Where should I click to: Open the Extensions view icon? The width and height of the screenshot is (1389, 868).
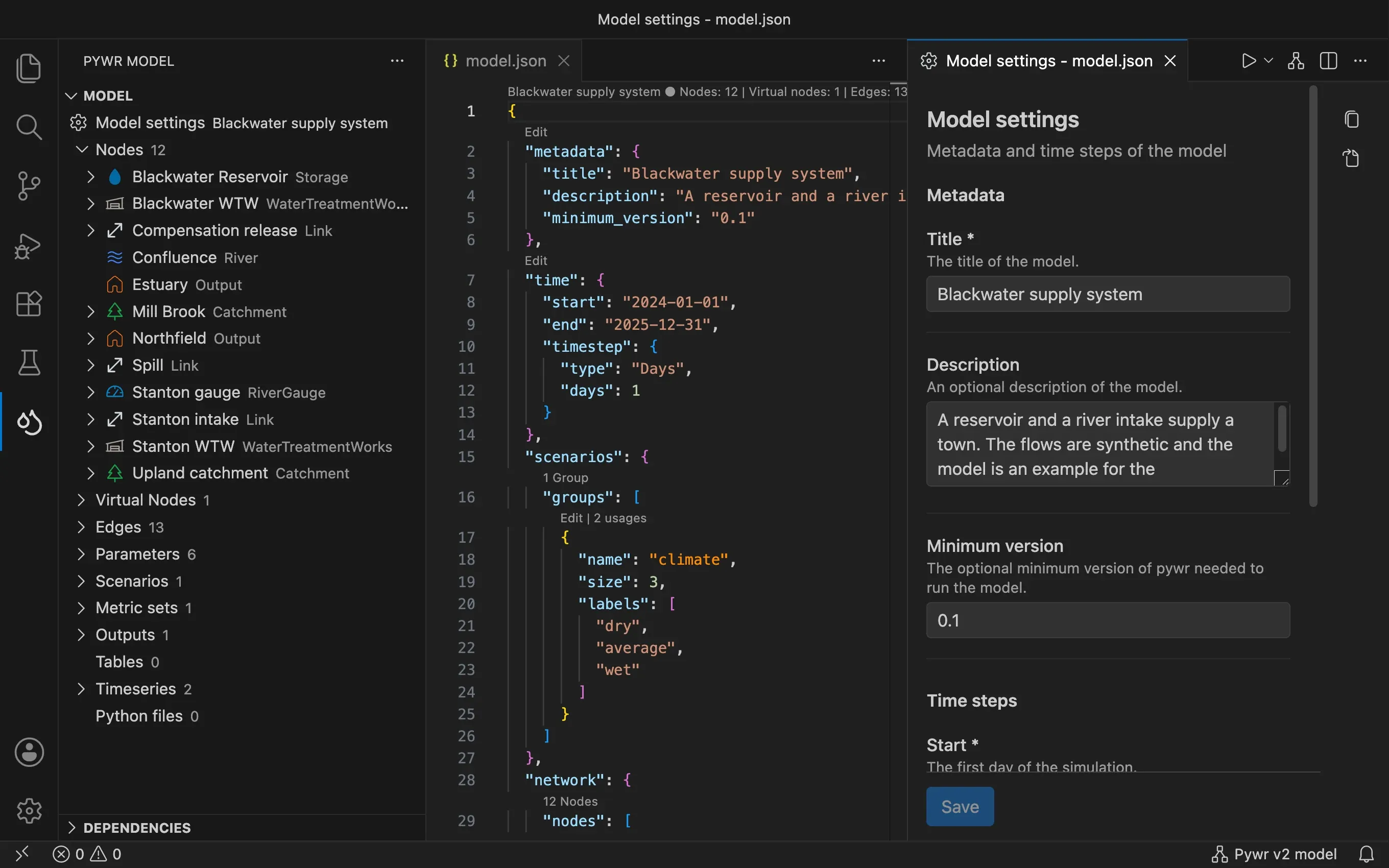29,304
